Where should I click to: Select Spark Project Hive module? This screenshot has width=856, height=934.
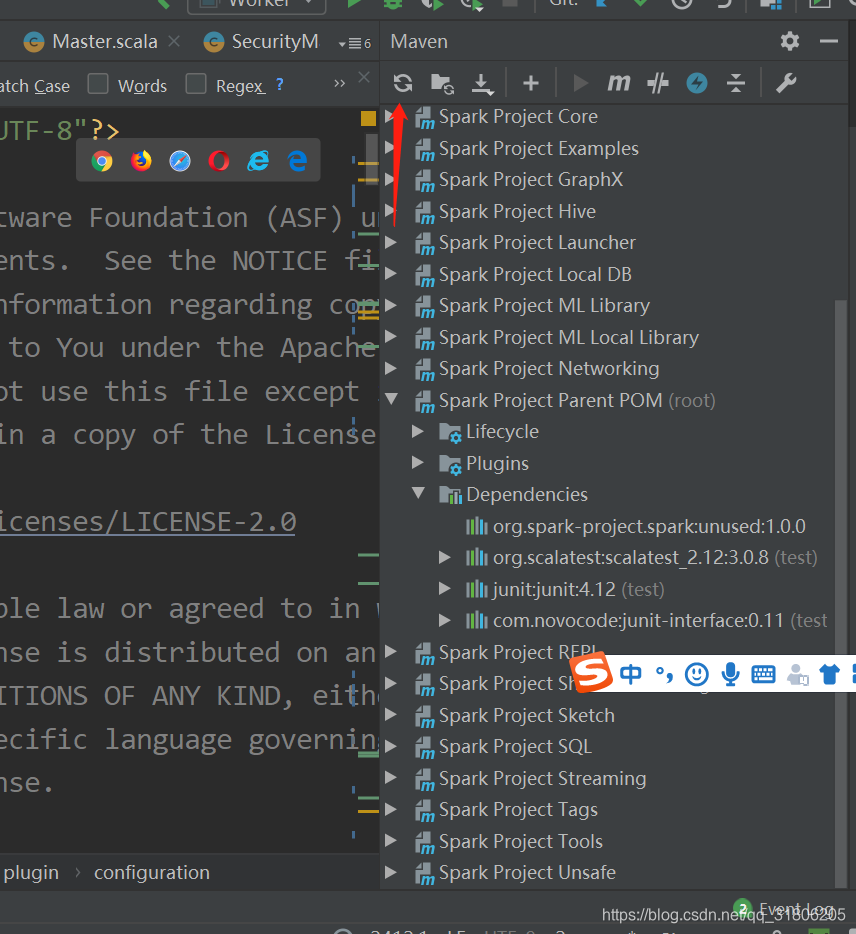point(517,211)
